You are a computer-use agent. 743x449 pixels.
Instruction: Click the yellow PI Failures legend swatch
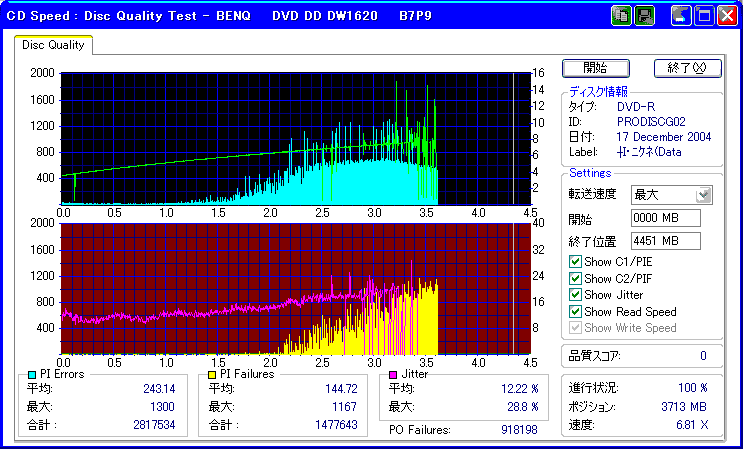coord(212,375)
